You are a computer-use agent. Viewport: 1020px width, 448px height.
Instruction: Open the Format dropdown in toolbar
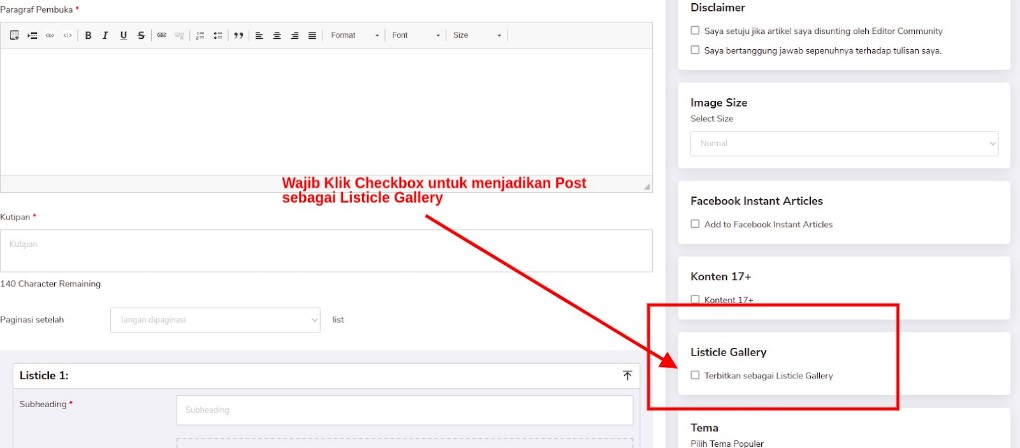tap(355, 36)
